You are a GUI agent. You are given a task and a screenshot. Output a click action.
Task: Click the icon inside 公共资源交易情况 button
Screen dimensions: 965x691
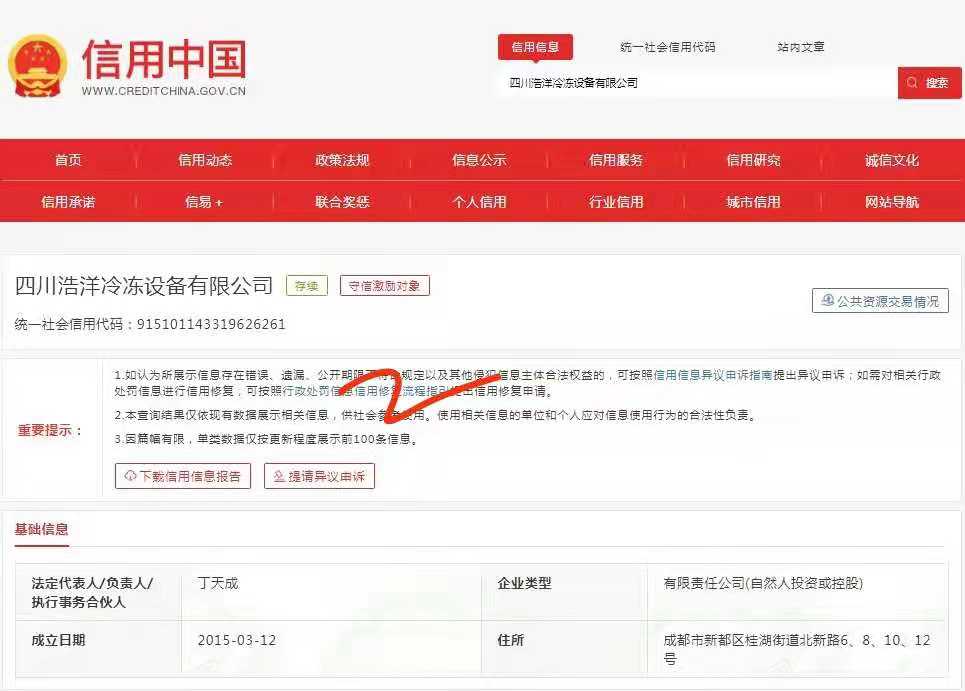(828, 300)
